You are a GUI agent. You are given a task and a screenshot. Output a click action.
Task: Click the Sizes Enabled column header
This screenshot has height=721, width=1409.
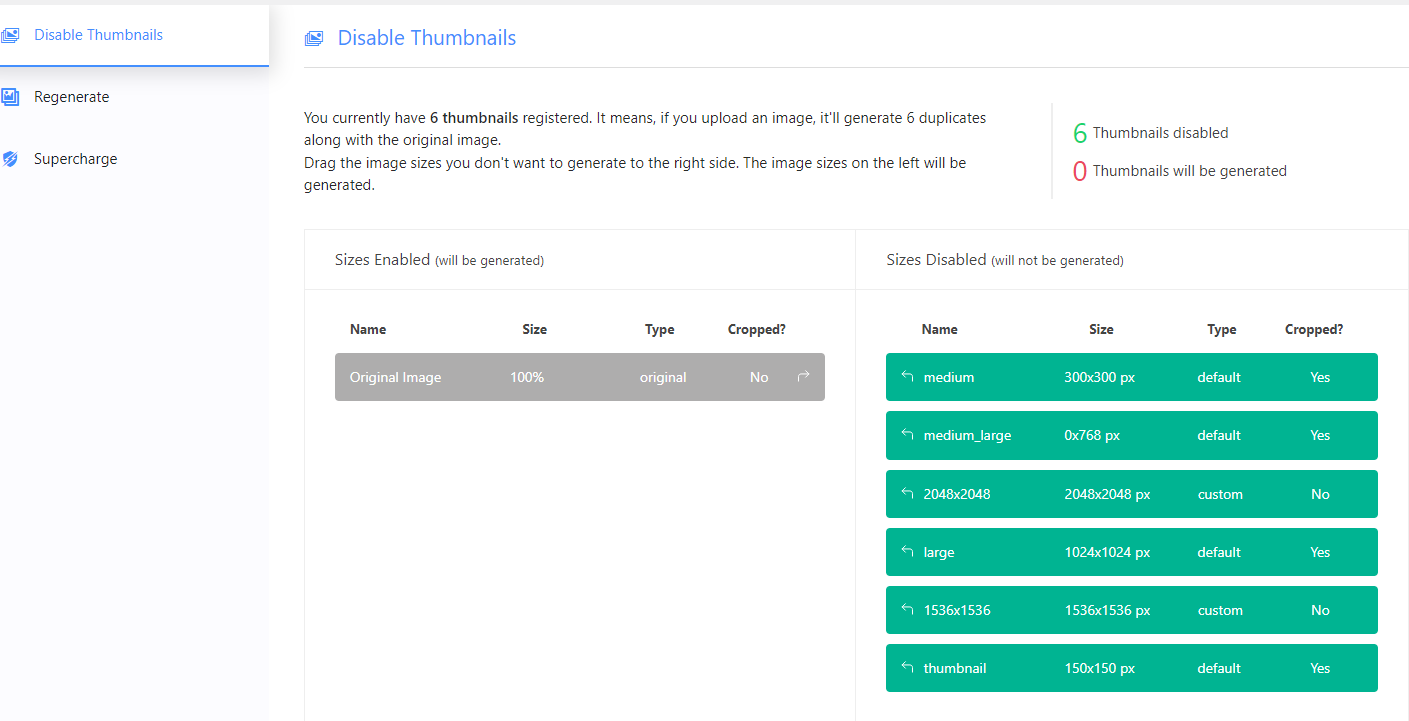click(x=439, y=260)
